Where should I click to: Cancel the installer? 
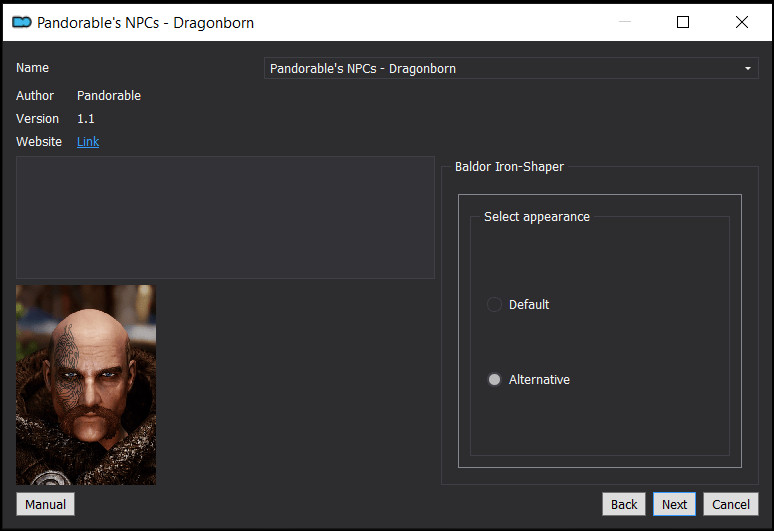click(x=731, y=504)
